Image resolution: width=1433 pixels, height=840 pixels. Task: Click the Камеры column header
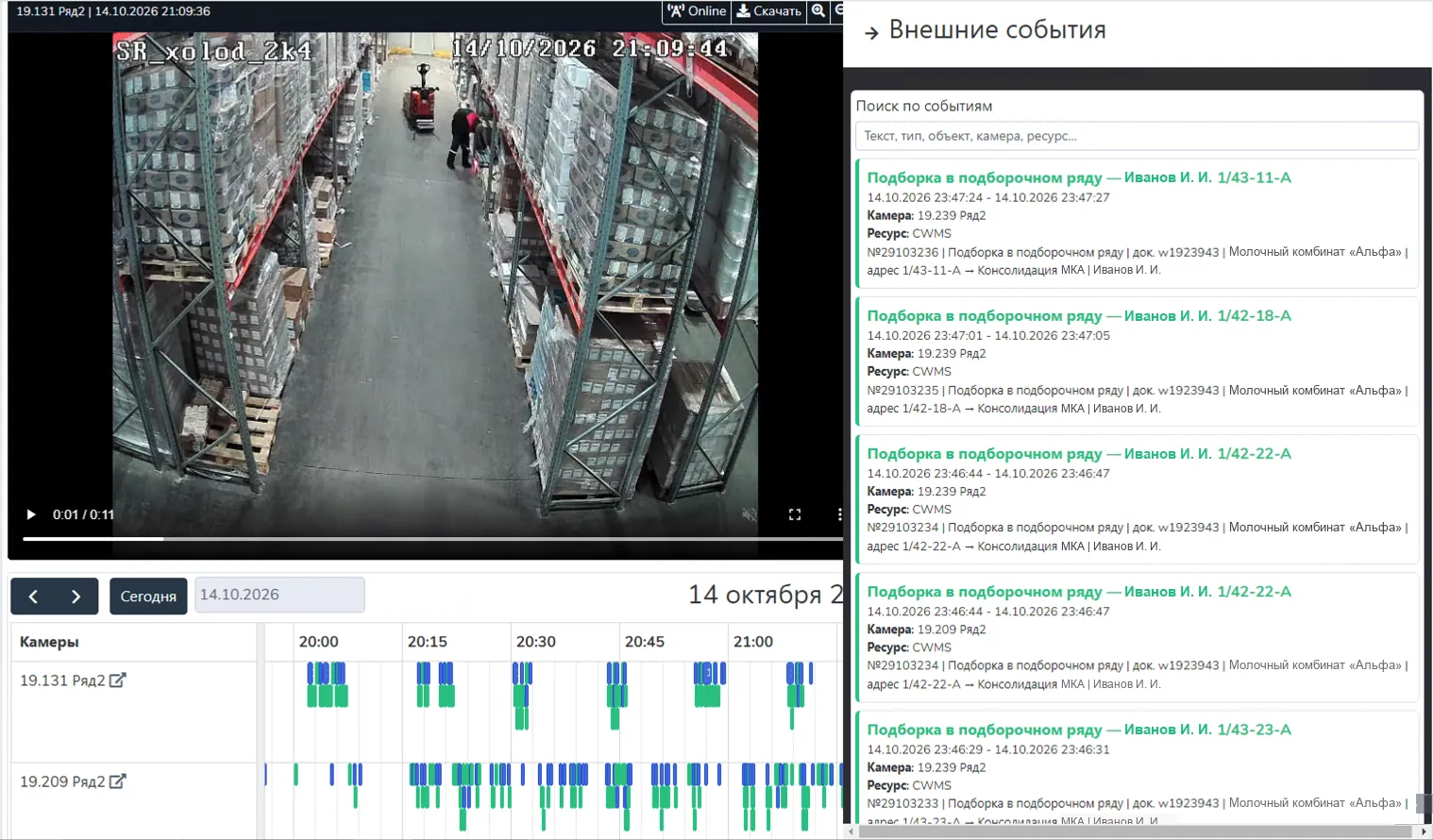click(x=49, y=642)
